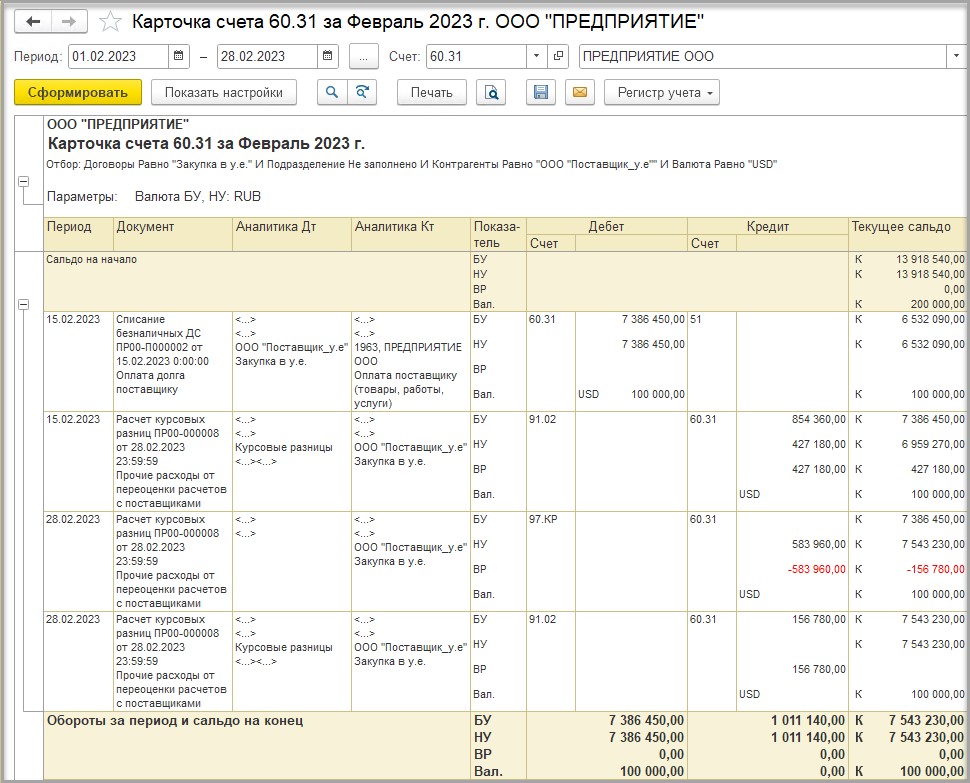Open the account 60.31 dropdown arrow
The height and width of the screenshot is (783, 970).
(537, 57)
